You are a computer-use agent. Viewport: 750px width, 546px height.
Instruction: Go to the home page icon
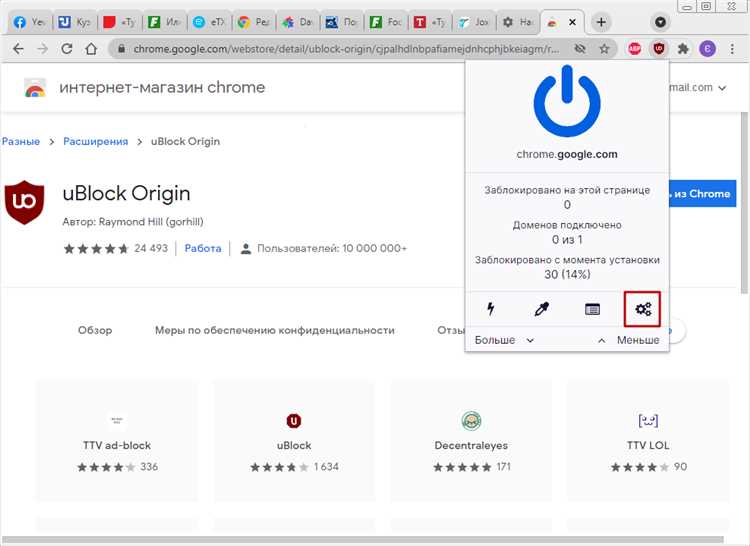(91, 48)
